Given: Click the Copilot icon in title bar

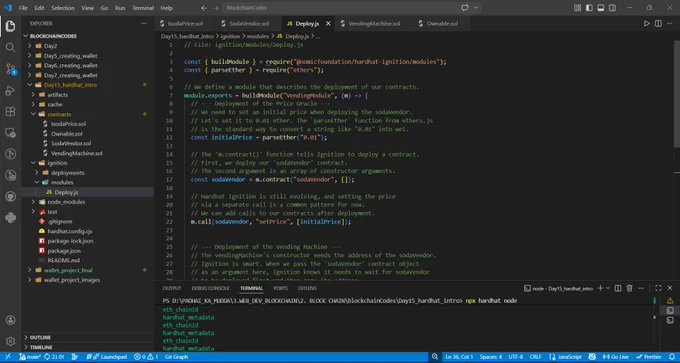Looking at the screenshot, I should click(x=465, y=8).
